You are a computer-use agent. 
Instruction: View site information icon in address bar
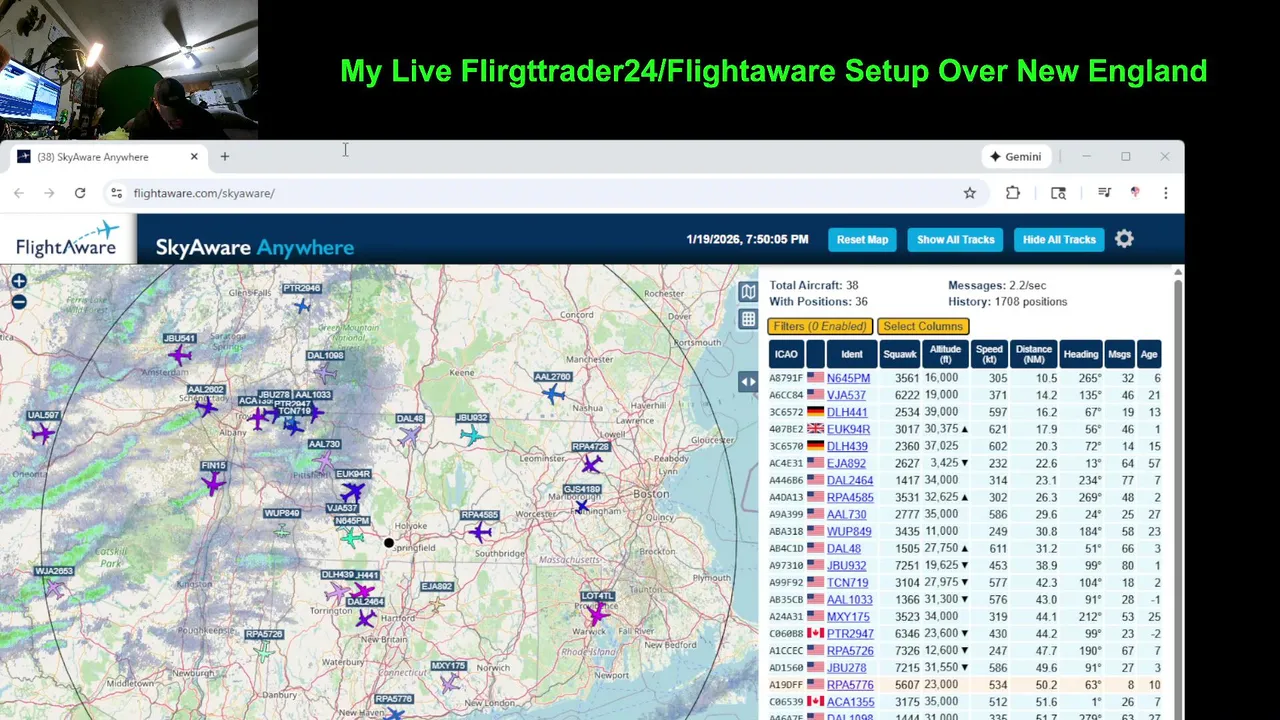pyautogui.click(x=116, y=193)
